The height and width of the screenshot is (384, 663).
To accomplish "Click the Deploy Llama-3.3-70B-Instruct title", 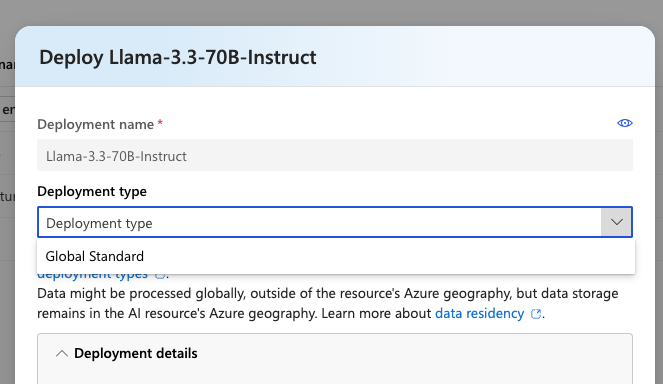I will 178,57.
